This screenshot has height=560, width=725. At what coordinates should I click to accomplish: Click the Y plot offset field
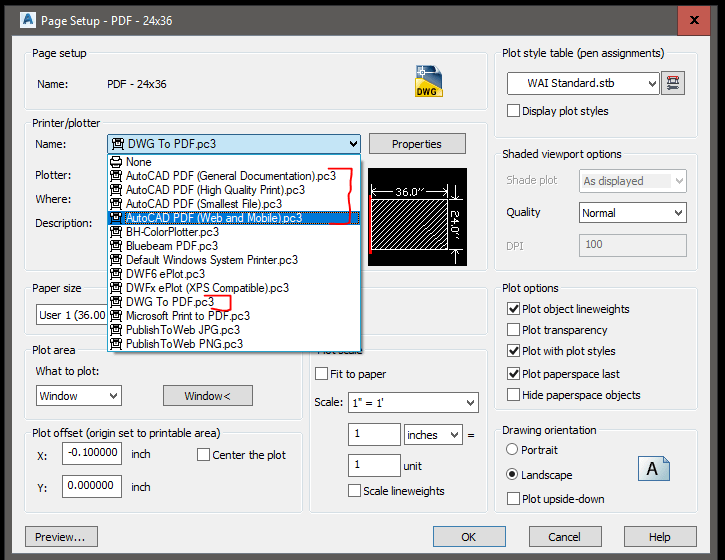pyautogui.click(x=92, y=486)
